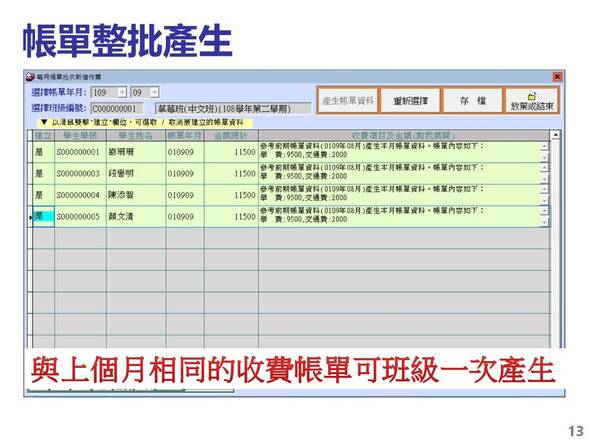Viewport: 590px width, 443px height.
Task: Click the 收費項目及金額 column header
Action: point(404,135)
